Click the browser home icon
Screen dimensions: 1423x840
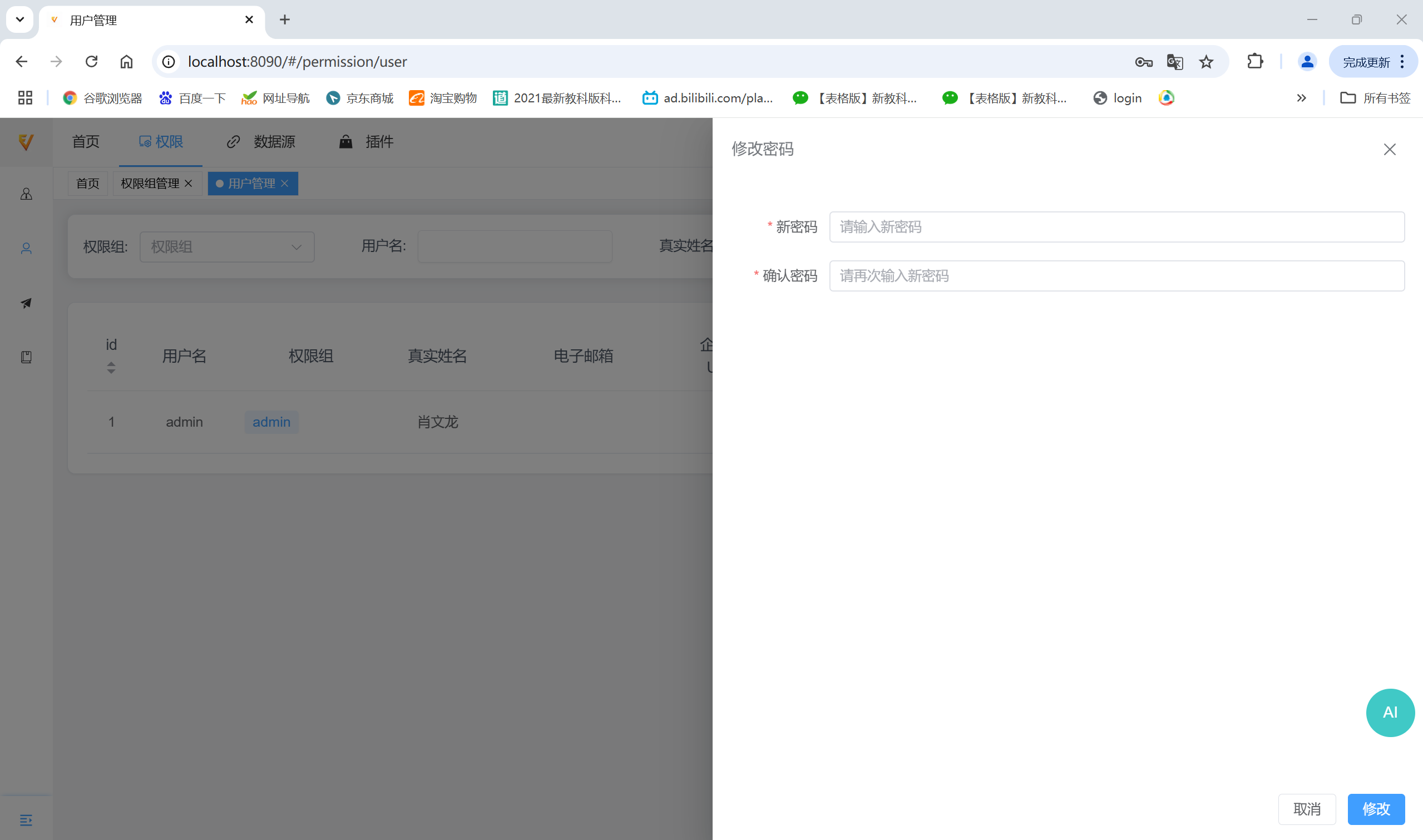[x=126, y=62]
